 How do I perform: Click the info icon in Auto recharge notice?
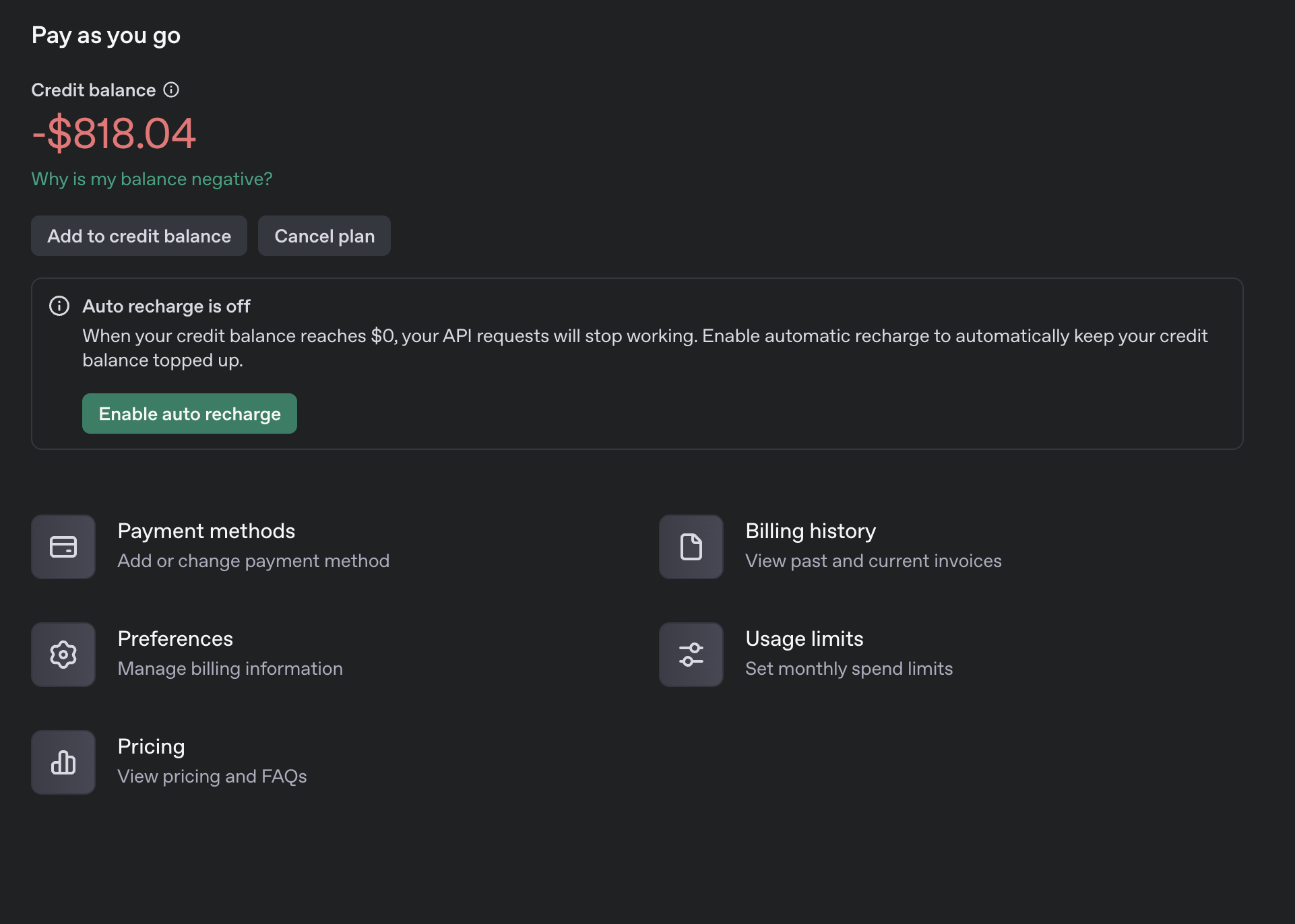tap(59, 306)
